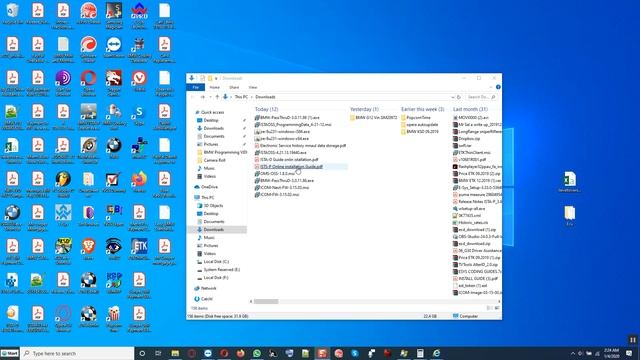The height and width of the screenshot is (360, 640).
Task: Open the Recycle Bin desktop icon
Action: [x=13, y=14]
